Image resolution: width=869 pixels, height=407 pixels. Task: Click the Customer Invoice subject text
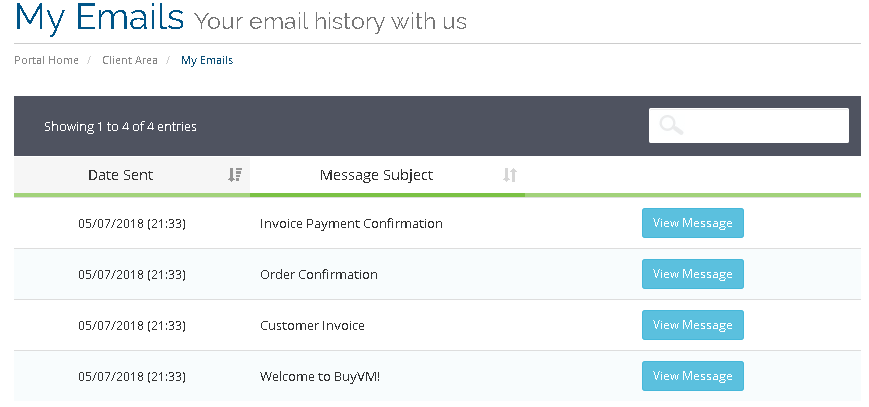click(x=312, y=326)
